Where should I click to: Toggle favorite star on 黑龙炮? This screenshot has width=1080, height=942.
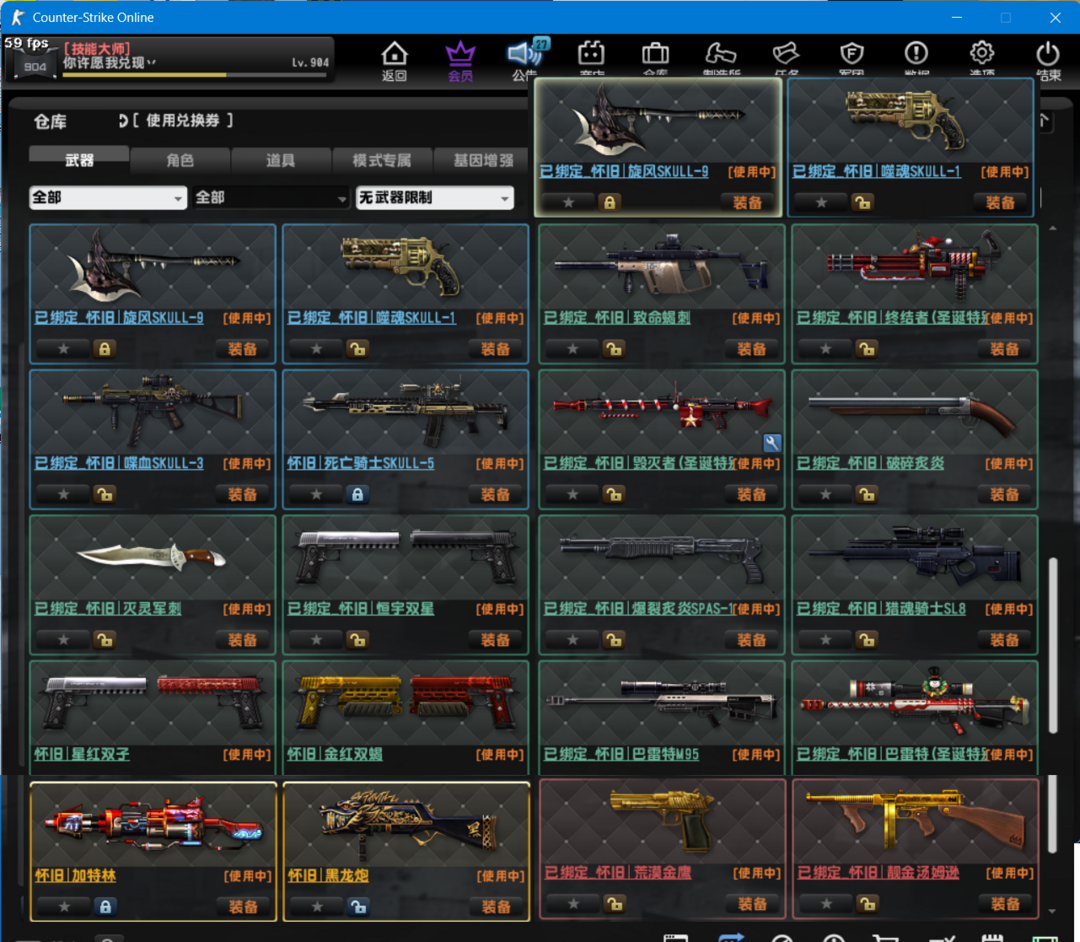click(317, 907)
